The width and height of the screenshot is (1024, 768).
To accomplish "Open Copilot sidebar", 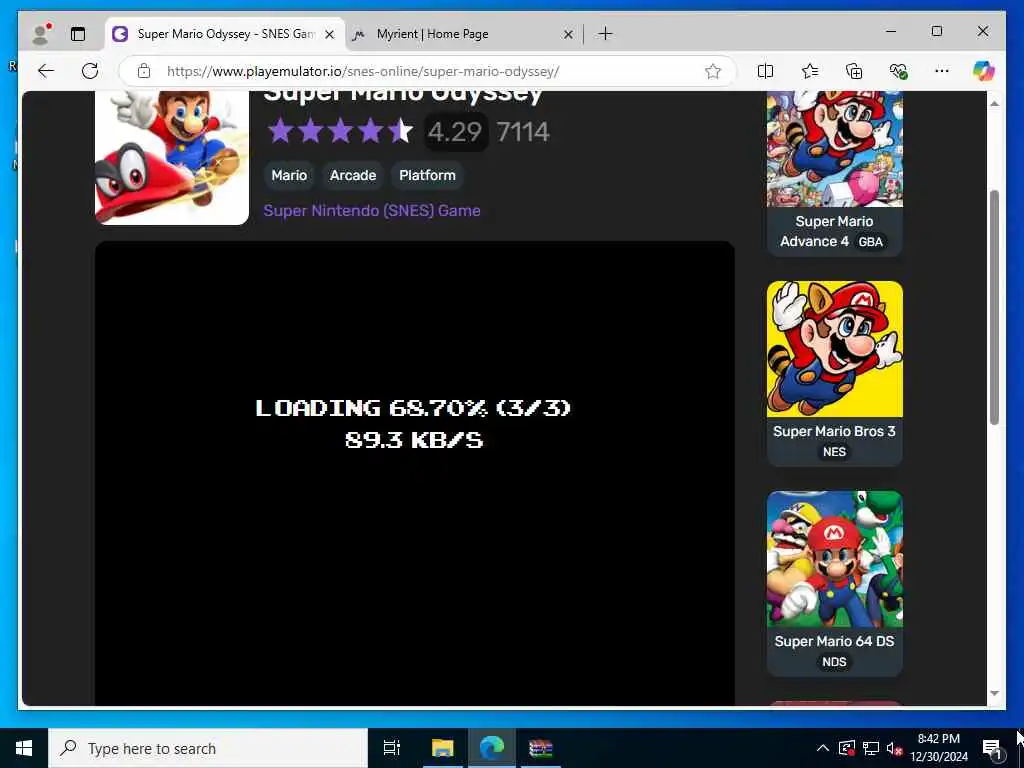I will click(x=984, y=71).
